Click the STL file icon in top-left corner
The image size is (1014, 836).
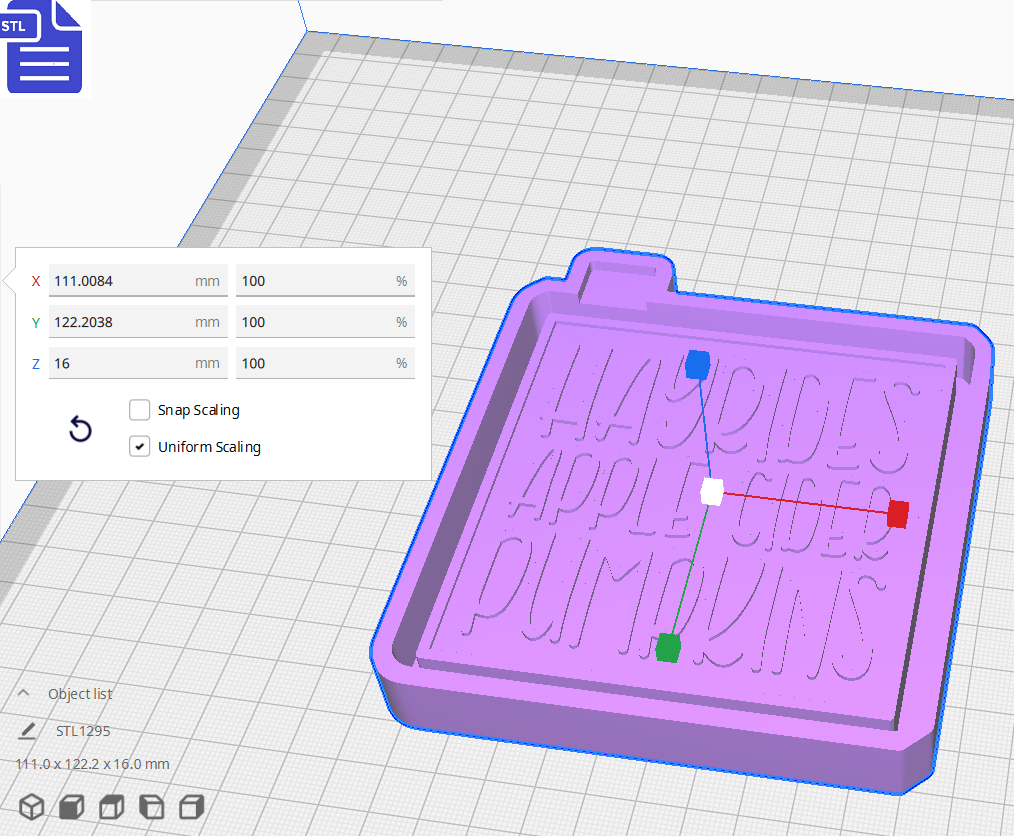44,47
